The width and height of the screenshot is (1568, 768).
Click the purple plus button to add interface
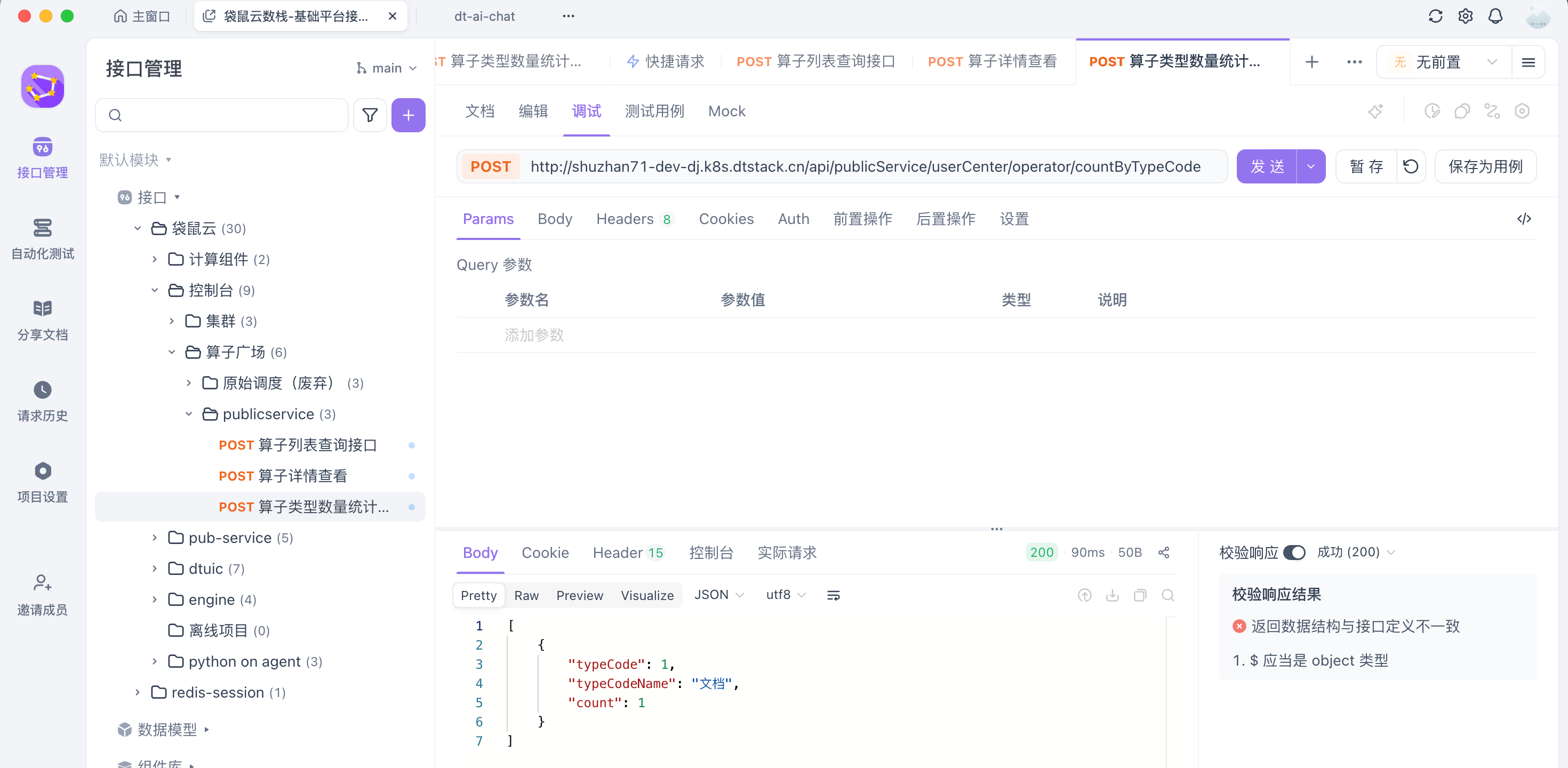[409, 115]
